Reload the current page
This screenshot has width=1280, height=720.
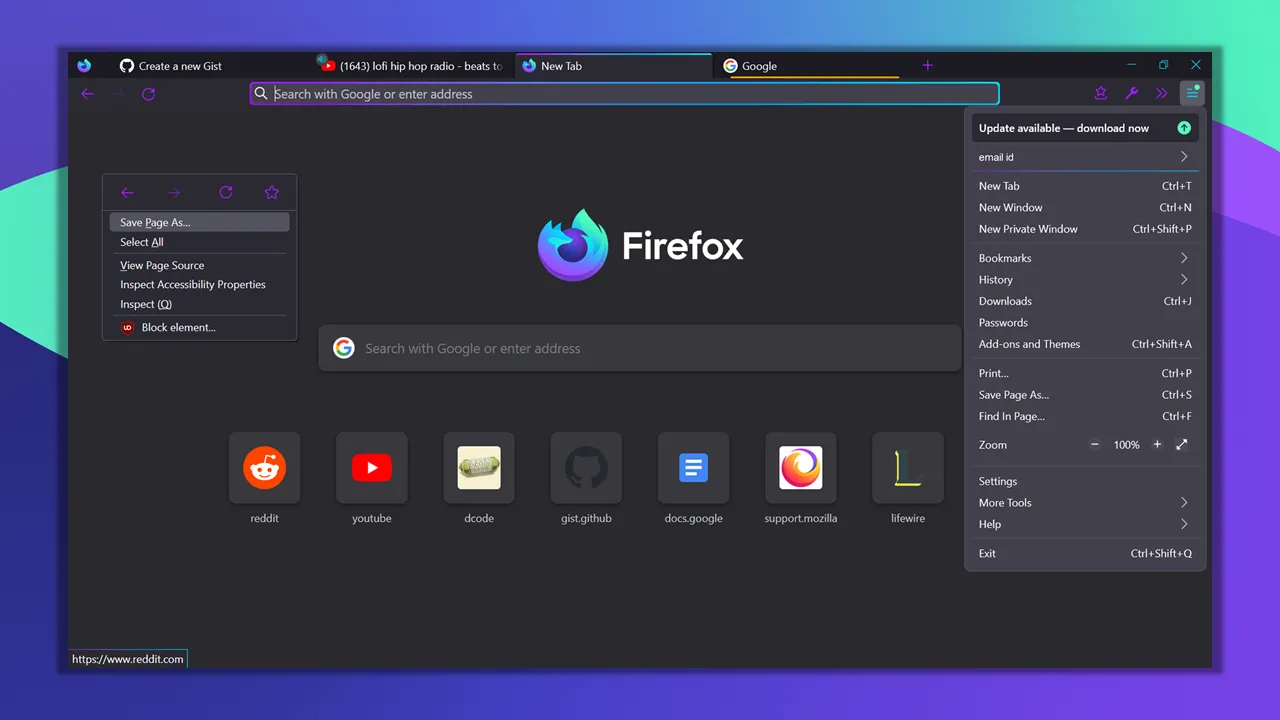(x=148, y=93)
